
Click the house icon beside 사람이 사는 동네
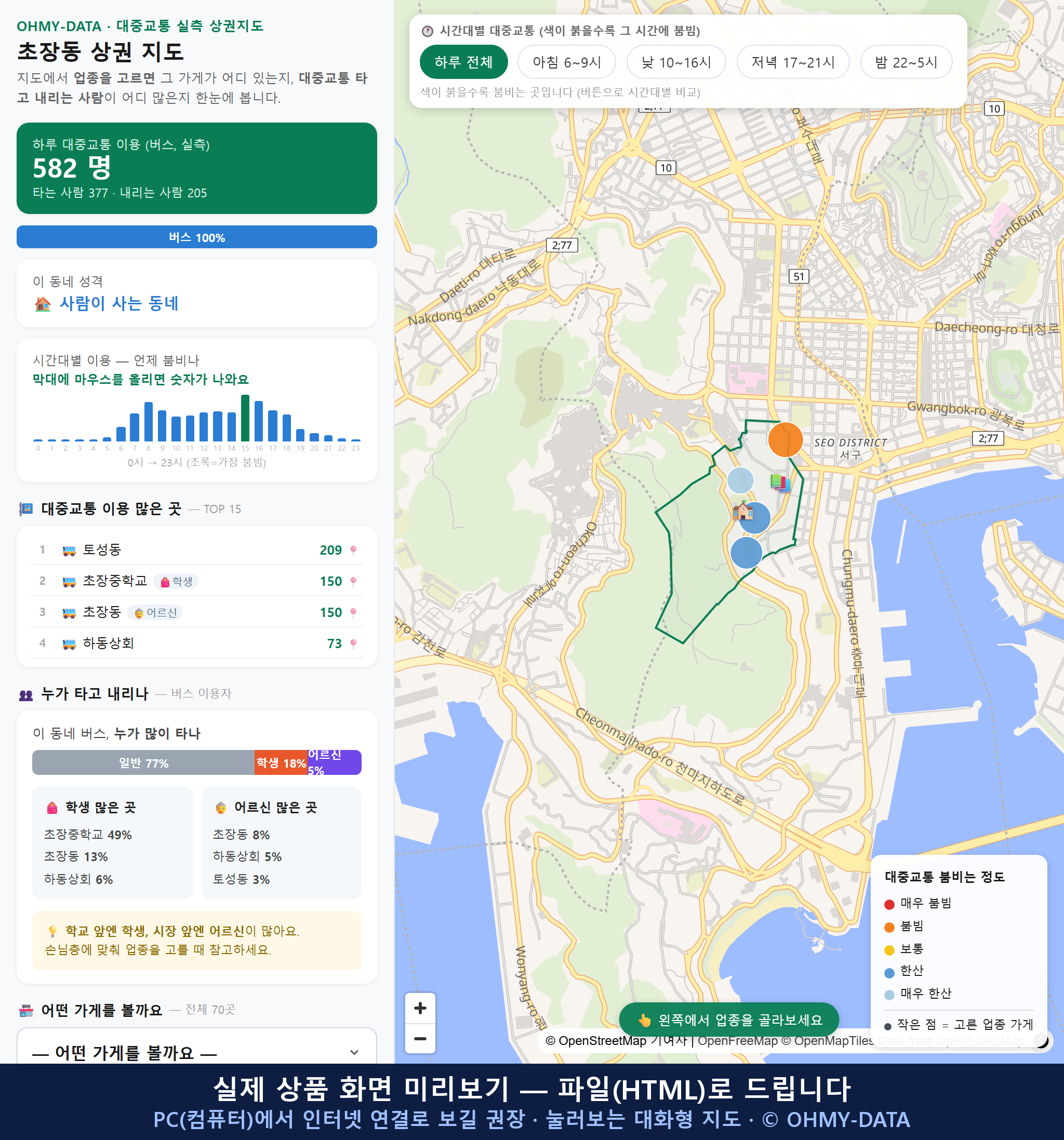pyautogui.click(x=43, y=303)
